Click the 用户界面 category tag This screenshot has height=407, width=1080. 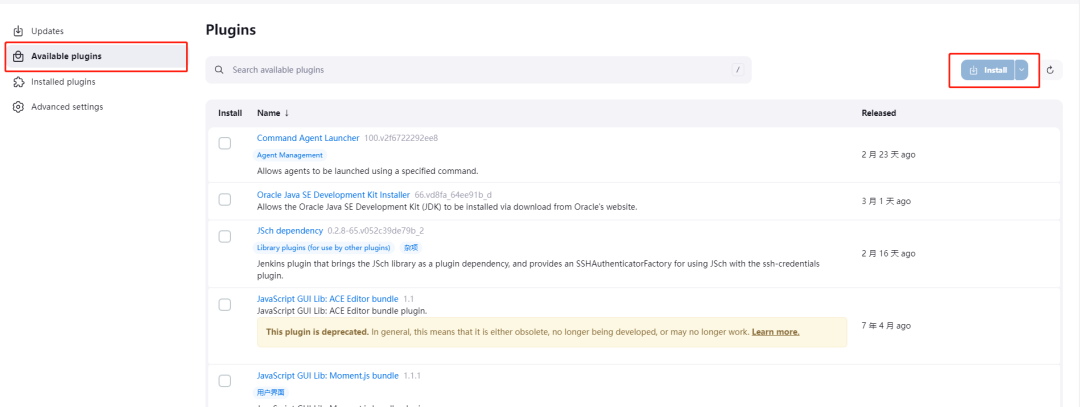point(270,393)
